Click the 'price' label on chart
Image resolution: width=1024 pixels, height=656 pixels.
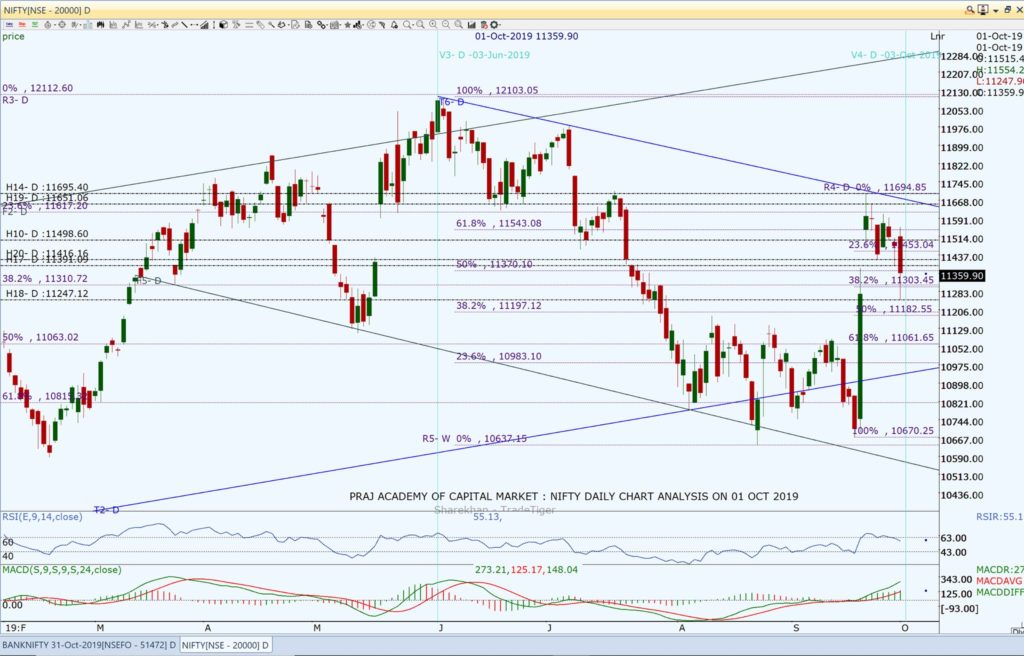(x=13, y=37)
